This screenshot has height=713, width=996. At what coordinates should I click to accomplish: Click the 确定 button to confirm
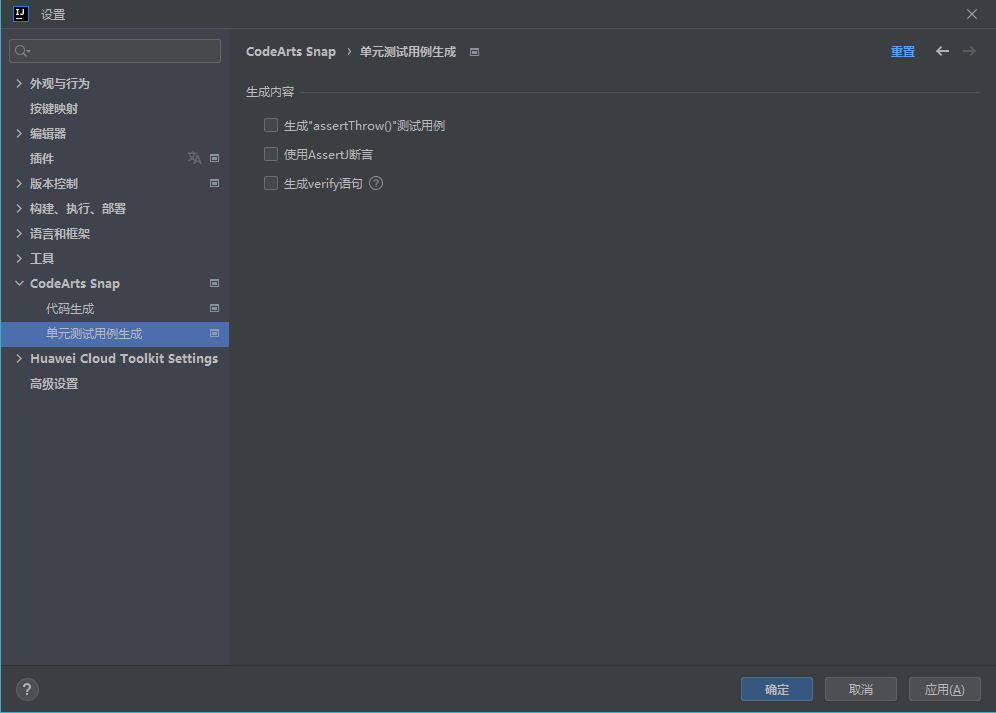777,689
